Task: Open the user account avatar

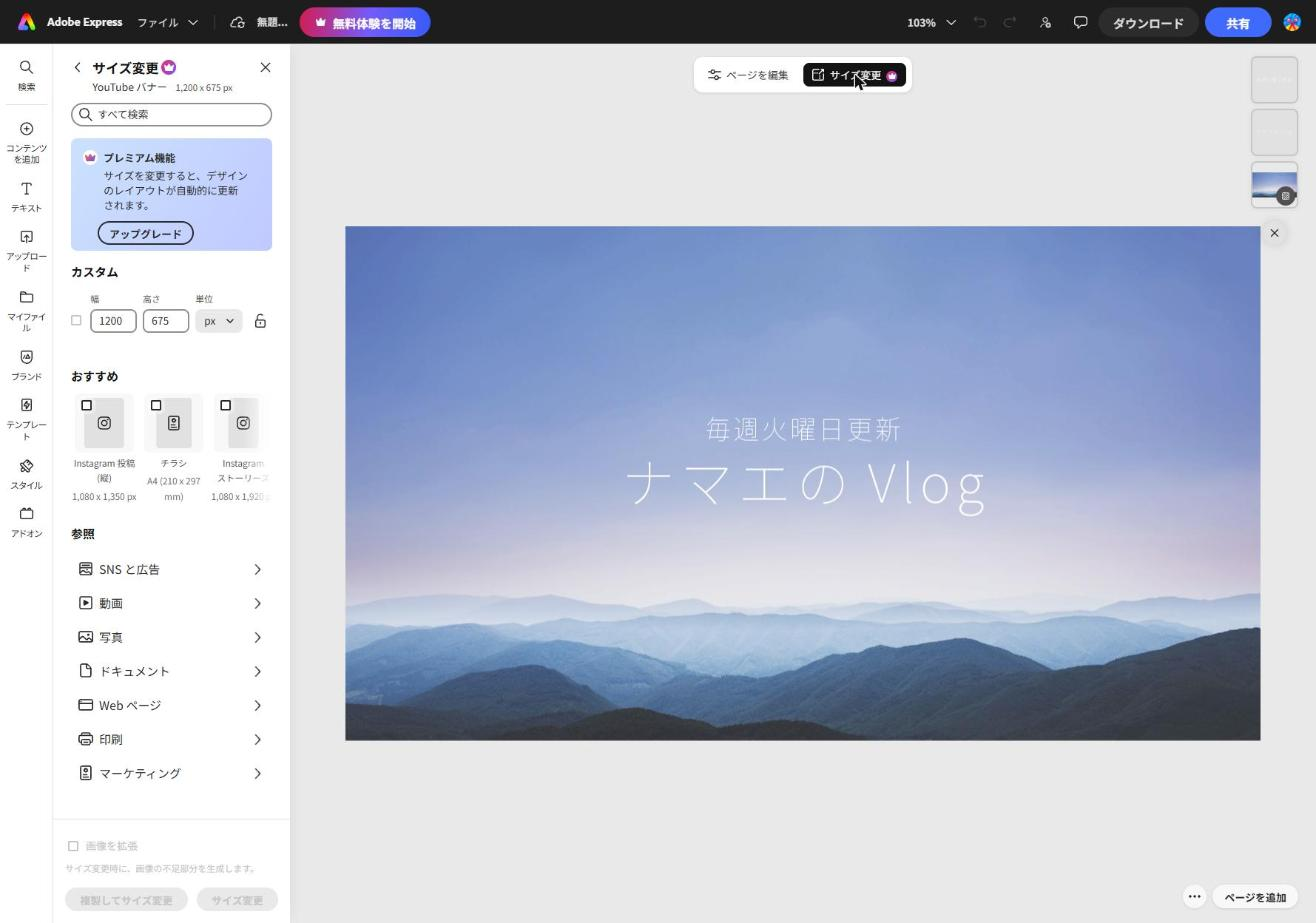Action: (x=1292, y=22)
